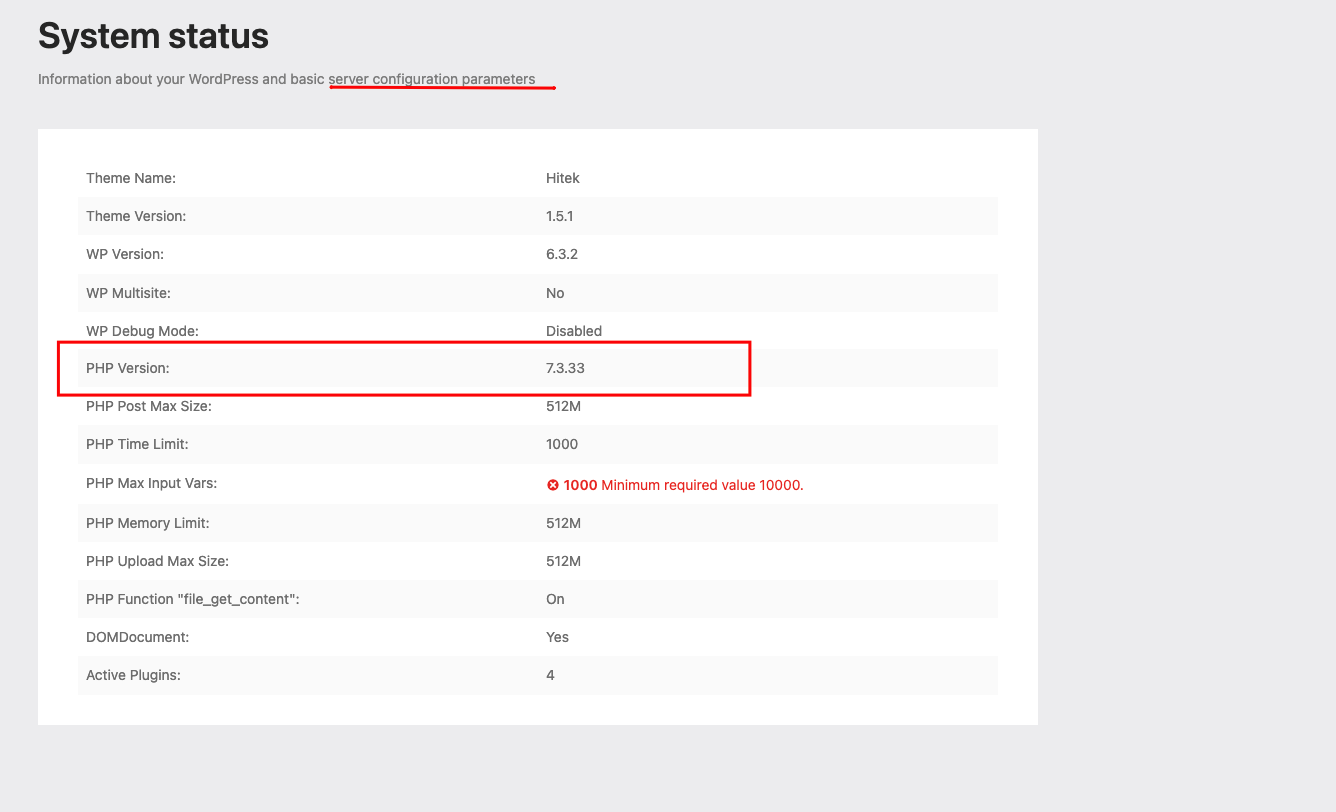Select the Theme Name label
Viewport: 1336px width, 812px height.
131,178
